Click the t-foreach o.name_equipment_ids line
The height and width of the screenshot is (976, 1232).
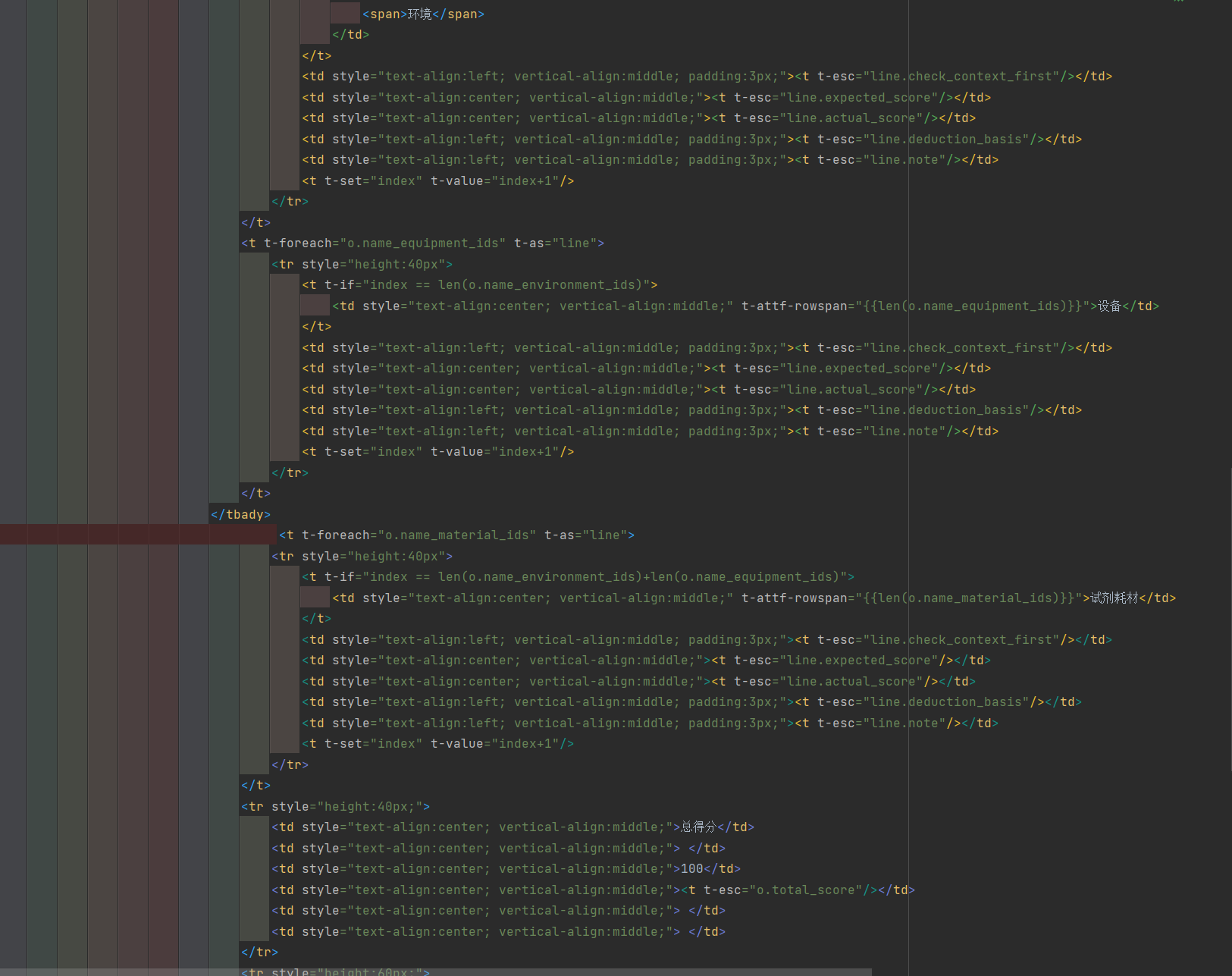pos(423,243)
